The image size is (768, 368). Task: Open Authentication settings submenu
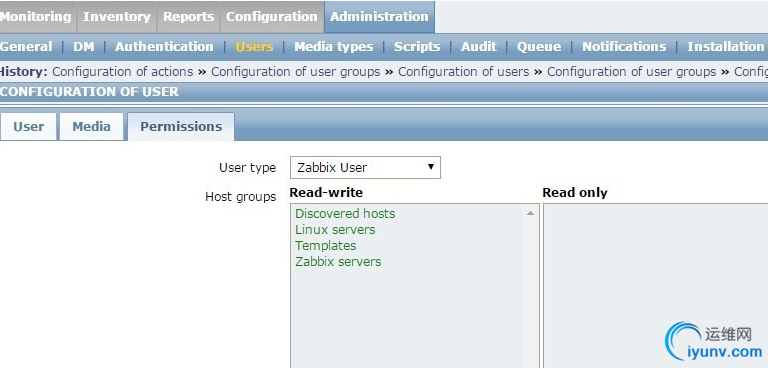pos(164,47)
